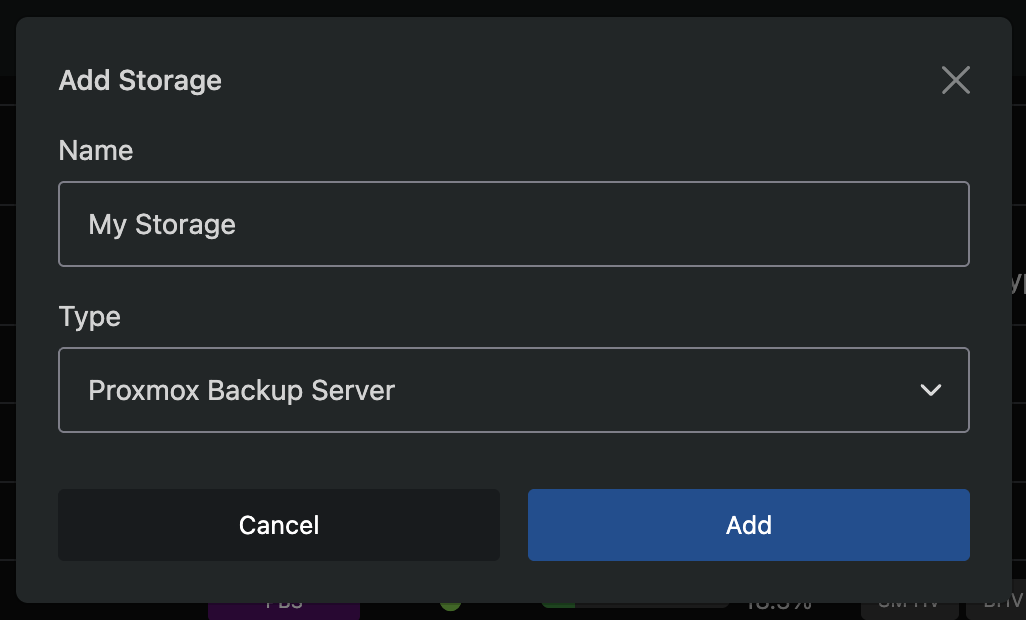The image size is (1026, 620).
Task: Dismiss the dialog with the X icon
Action: tap(955, 80)
